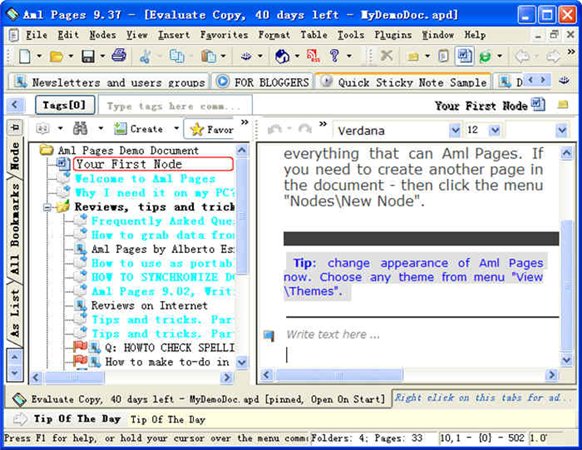Click the Type tags here input field
The height and width of the screenshot is (450, 582).
(x=175, y=106)
